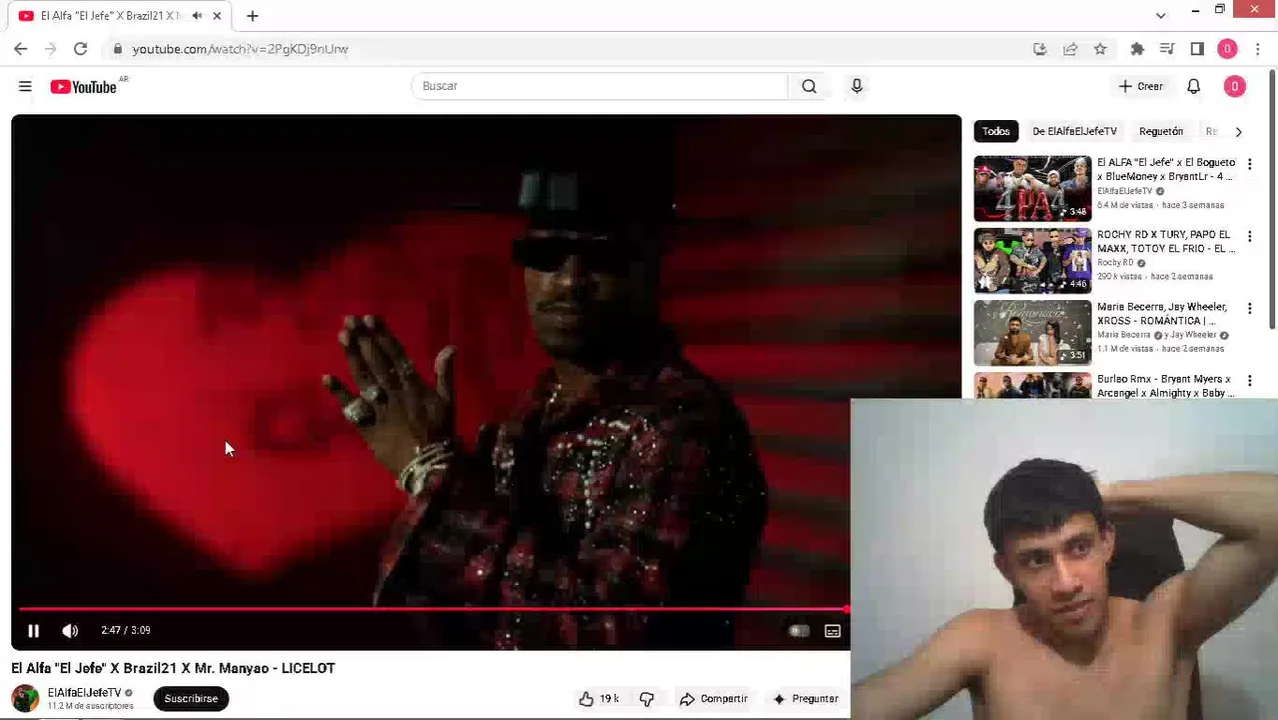
Task: Open the ElAlfaElJefeTV channel name link
Action: tap(84, 692)
